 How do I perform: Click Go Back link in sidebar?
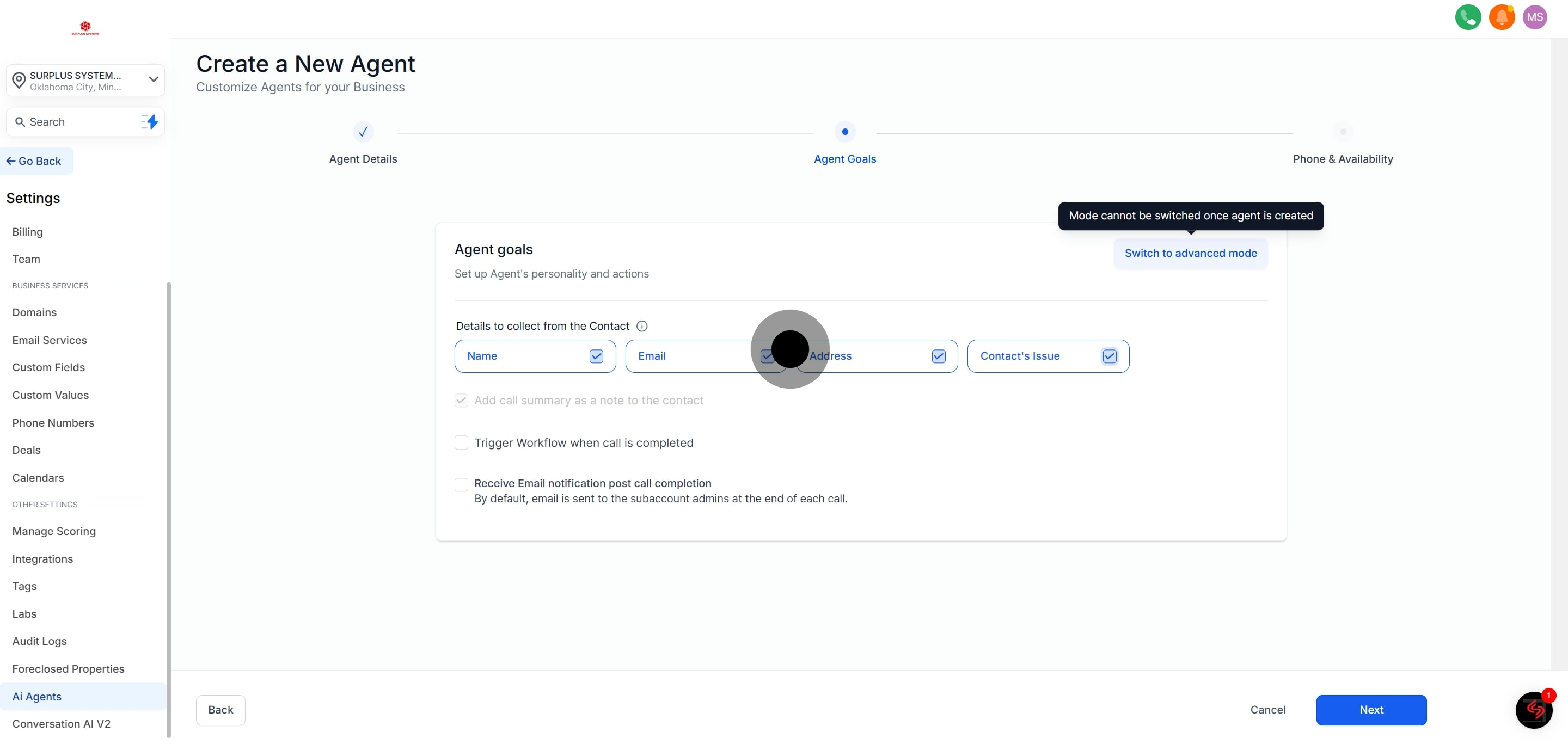[x=34, y=161]
